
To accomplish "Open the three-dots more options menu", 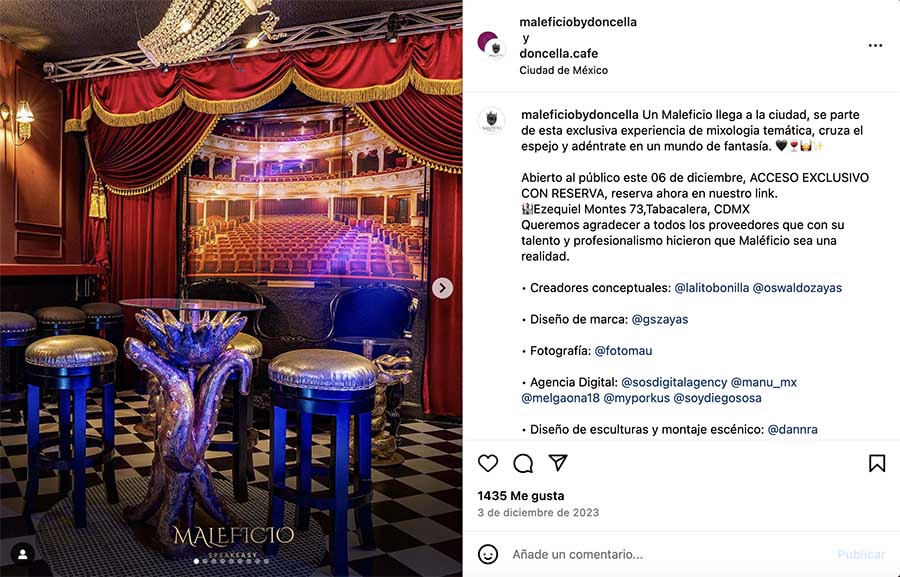I will pos(875,45).
